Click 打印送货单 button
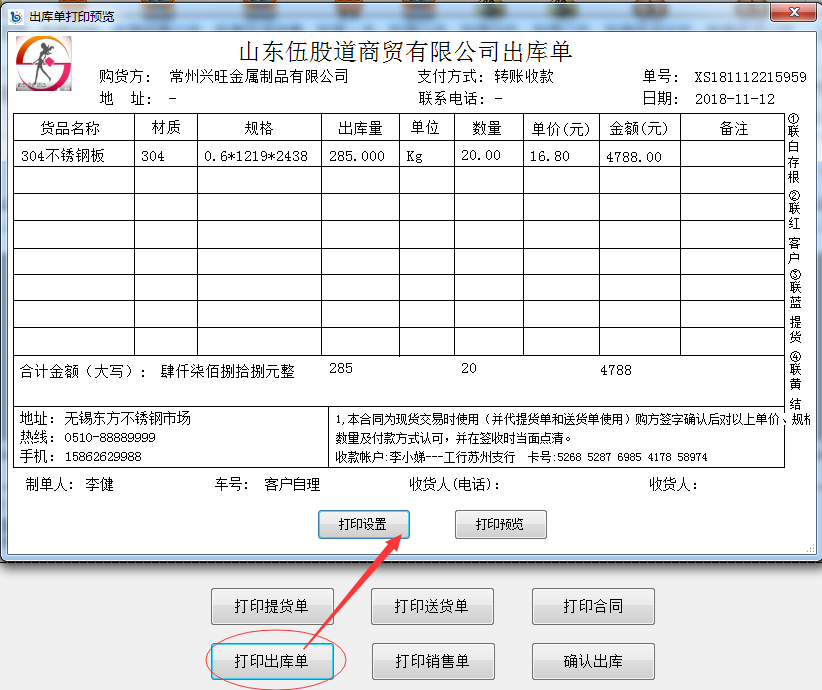This screenshot has width=822, height=690. 432,606
